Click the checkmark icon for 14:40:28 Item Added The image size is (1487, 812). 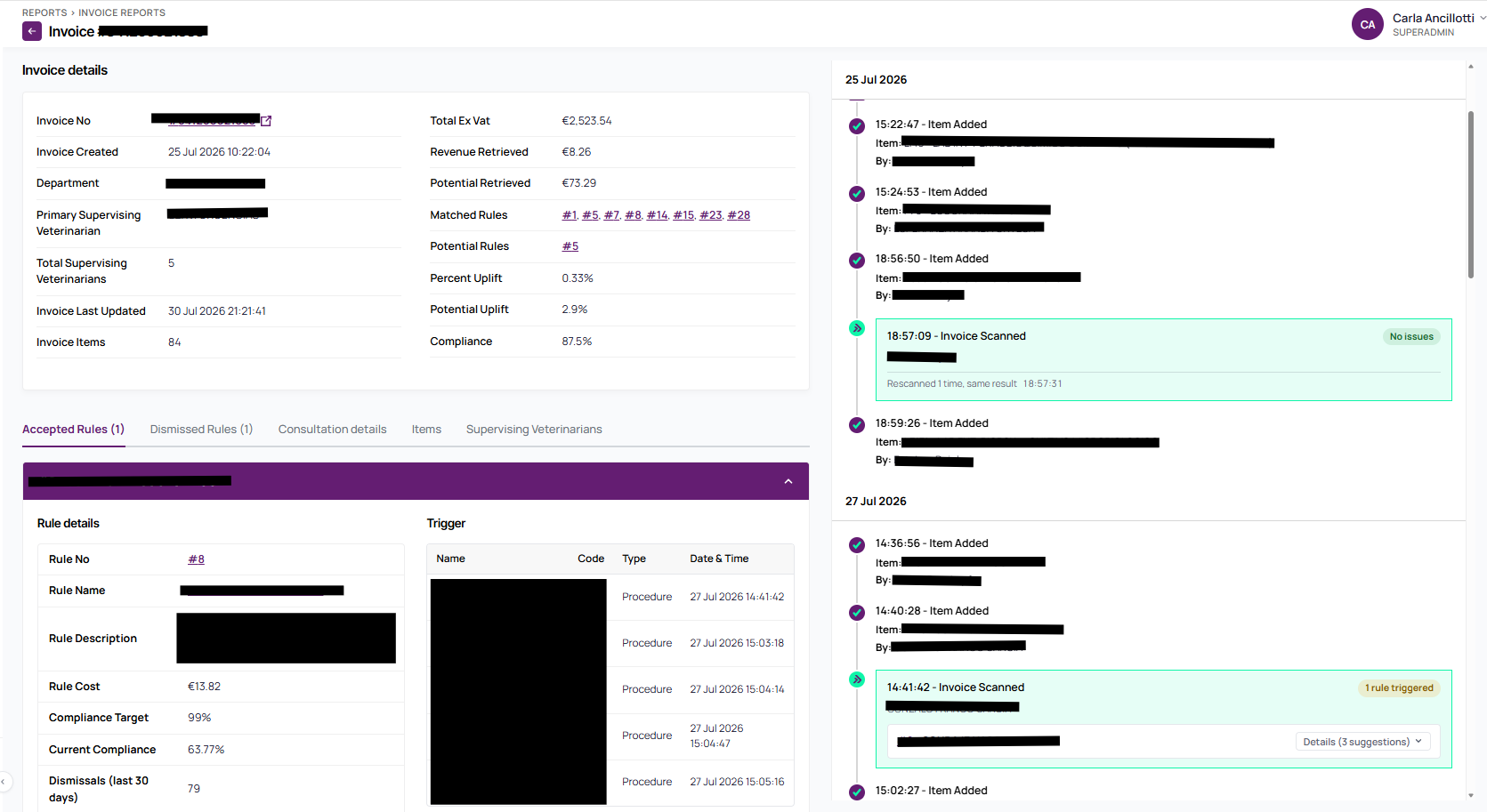857,613
